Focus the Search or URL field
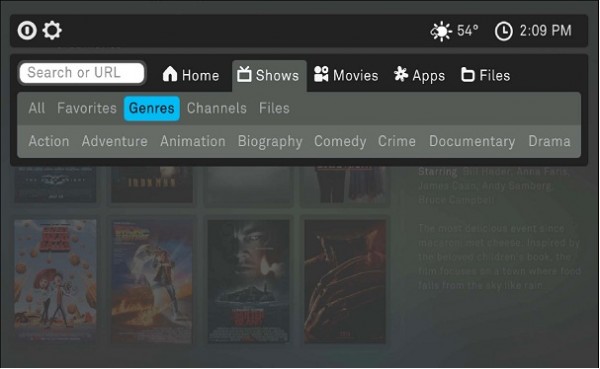This screenshot has width=600, height=369. pyautogui.click(x=82, y=73)
